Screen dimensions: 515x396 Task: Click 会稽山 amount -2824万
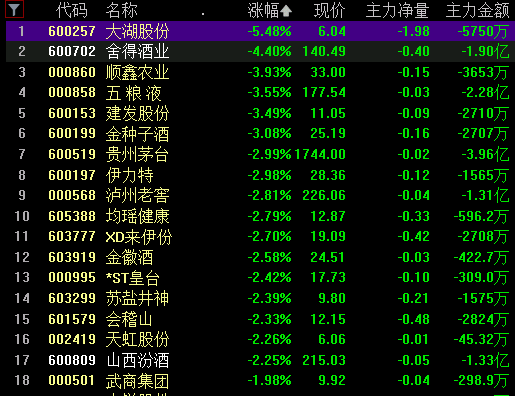coord(483,319)
